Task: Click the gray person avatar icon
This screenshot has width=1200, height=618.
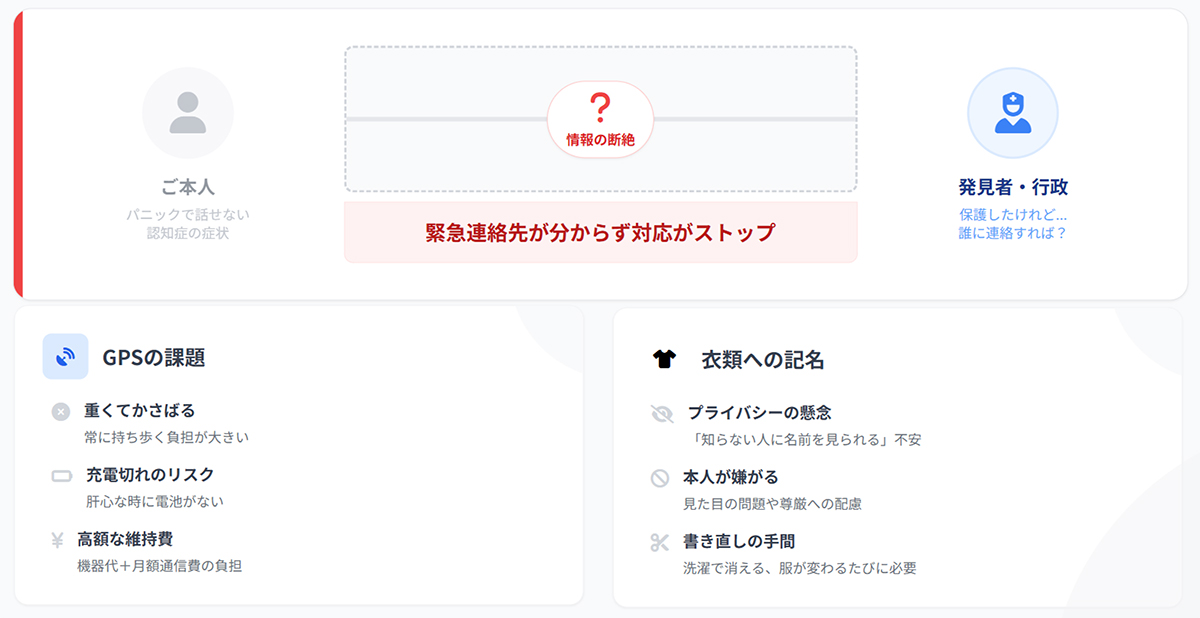Action: (187, 113)
